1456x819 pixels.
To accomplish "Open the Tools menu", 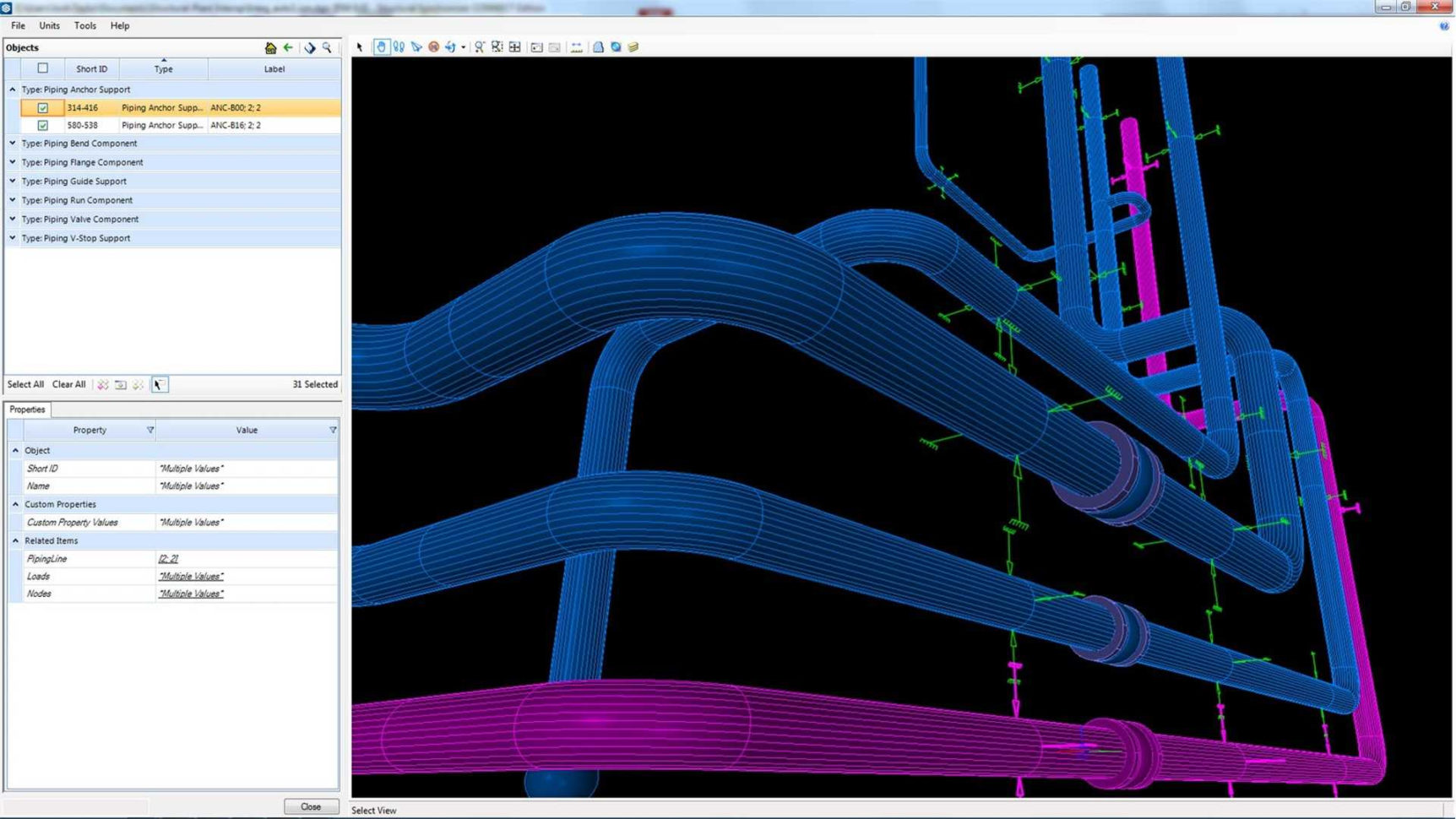I will [x=84, y=25].
